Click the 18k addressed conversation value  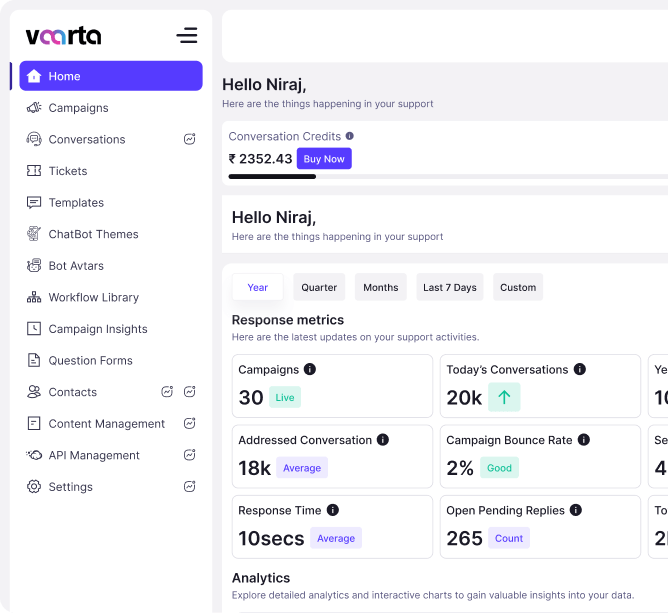[x=254, y=468]
